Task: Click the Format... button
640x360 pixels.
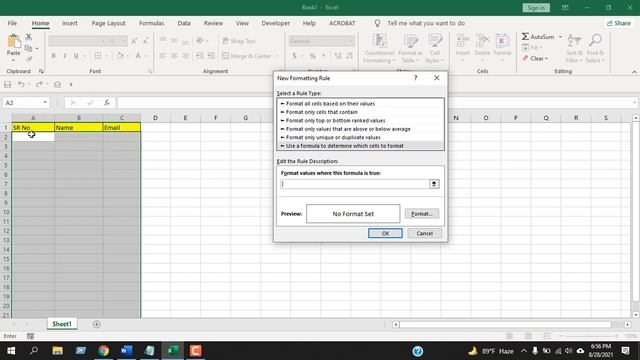Action: click(x=422, y=213)
